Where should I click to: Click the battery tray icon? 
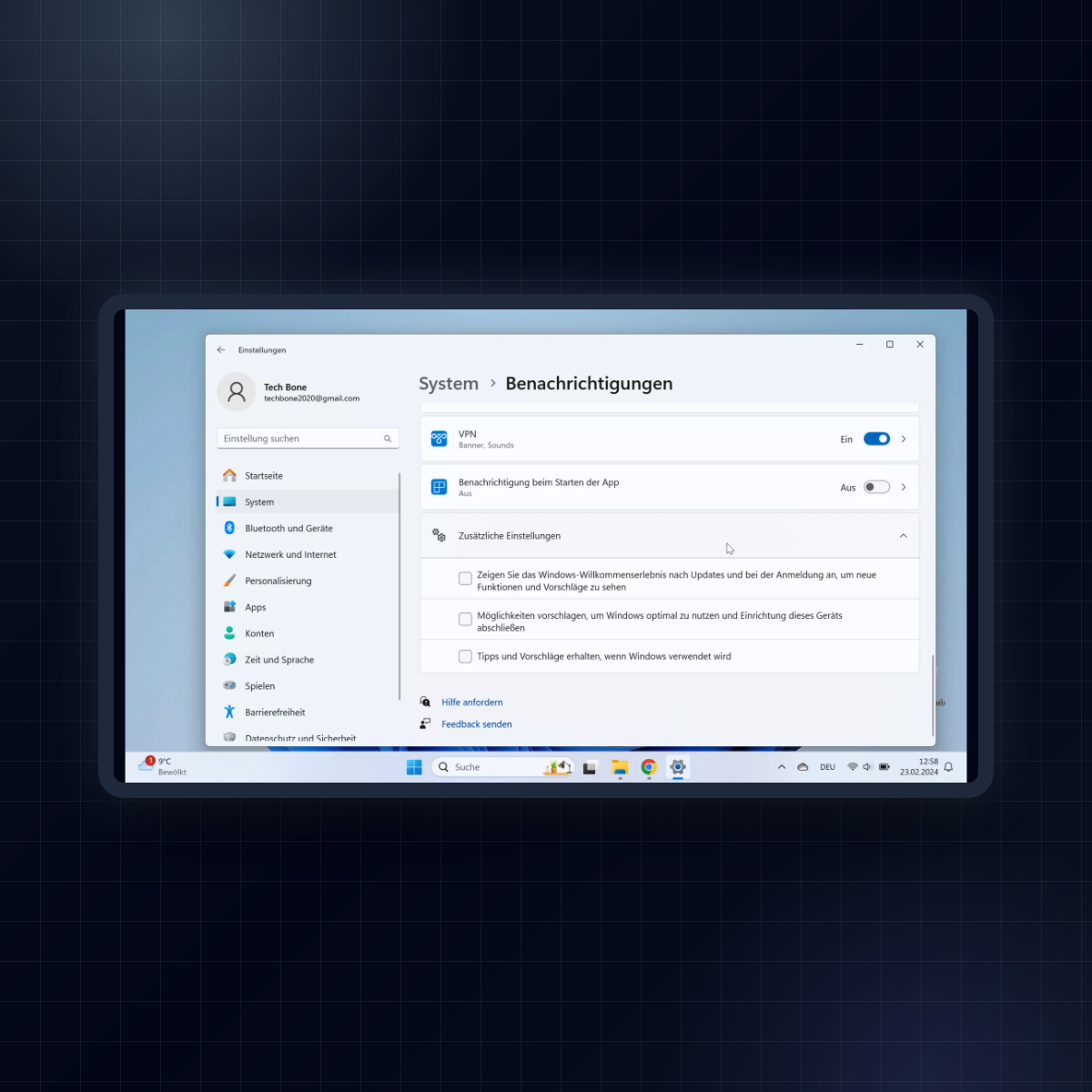pyautogui.click(x=885, y=767)
